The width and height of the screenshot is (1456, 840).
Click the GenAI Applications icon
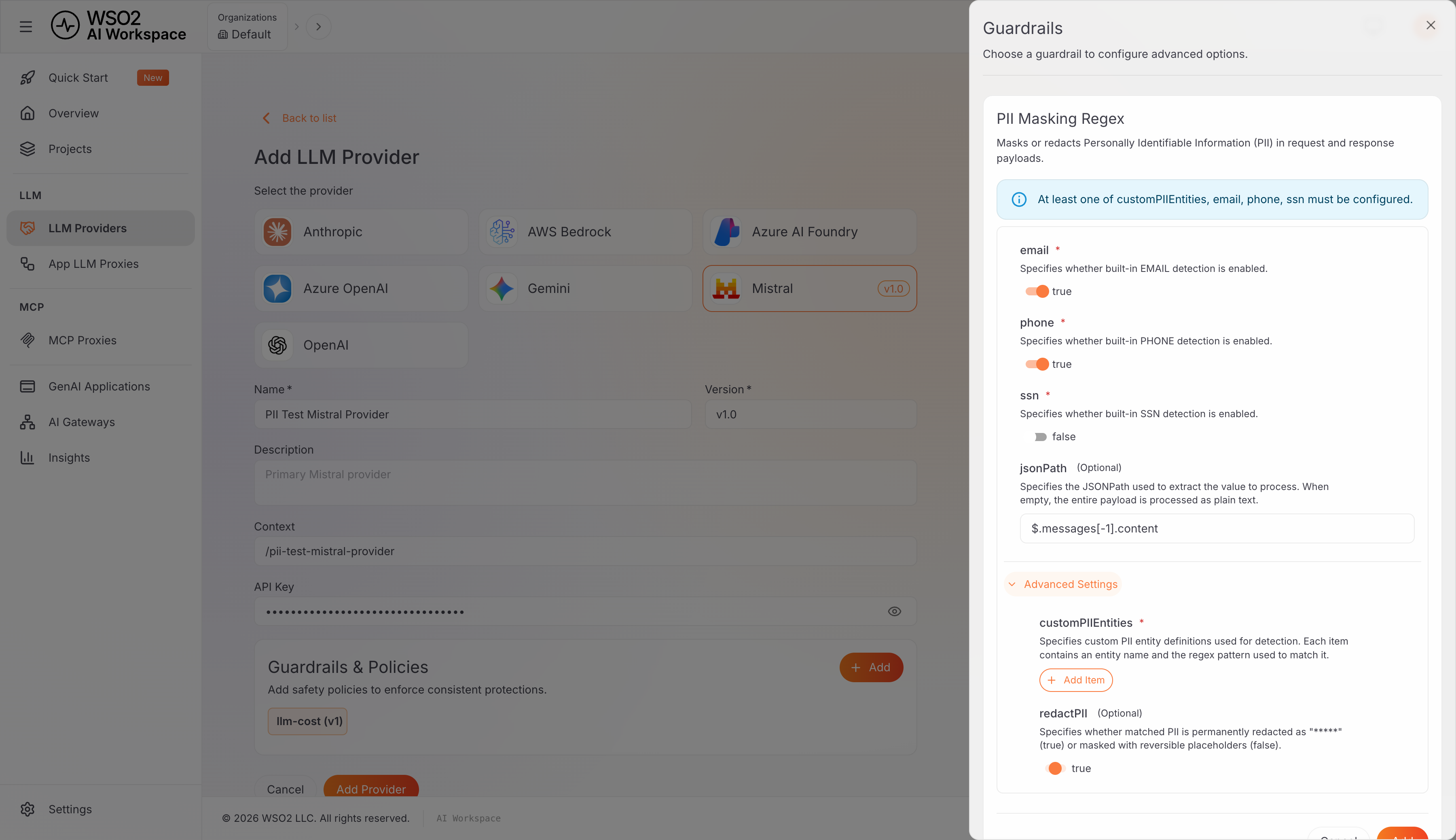[x=27, y=386]
